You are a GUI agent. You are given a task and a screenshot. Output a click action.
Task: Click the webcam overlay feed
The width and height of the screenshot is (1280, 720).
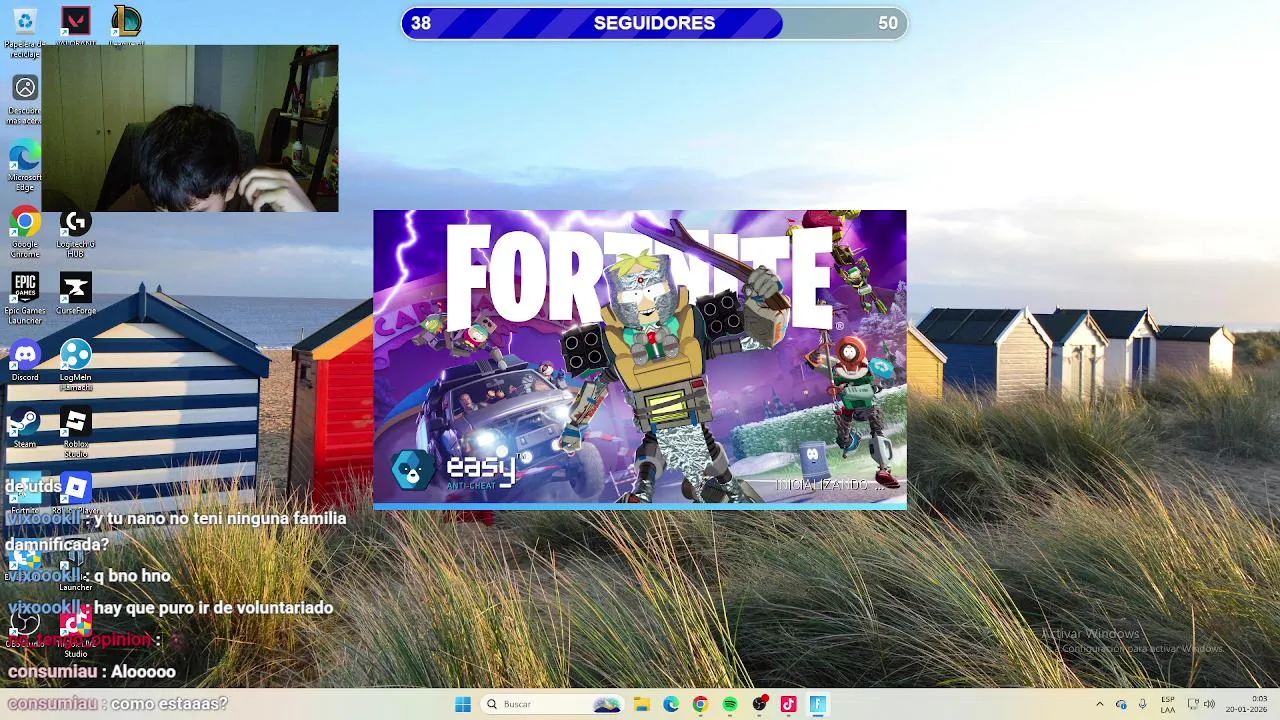pyautogui.click(x=190, y=128)
